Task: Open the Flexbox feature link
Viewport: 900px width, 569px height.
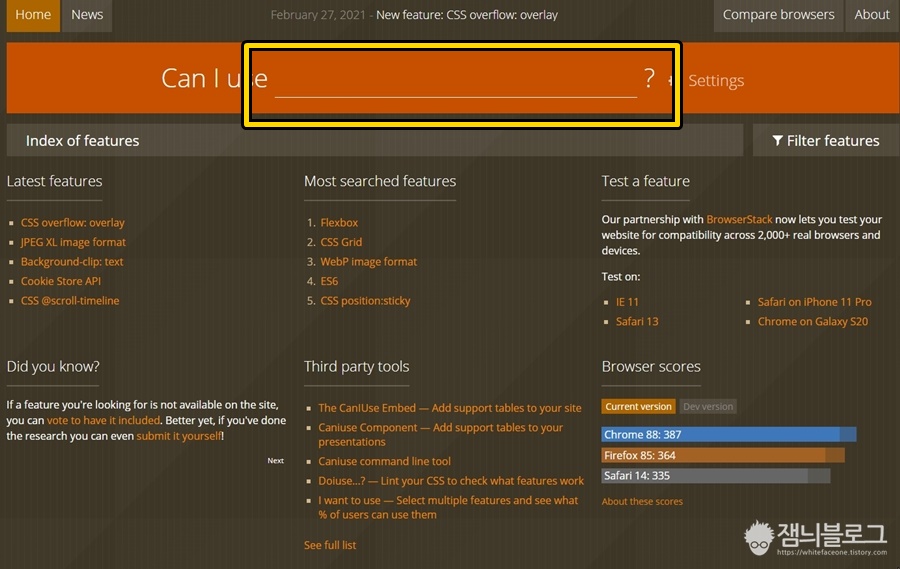Action: click(x=339, y=222)
